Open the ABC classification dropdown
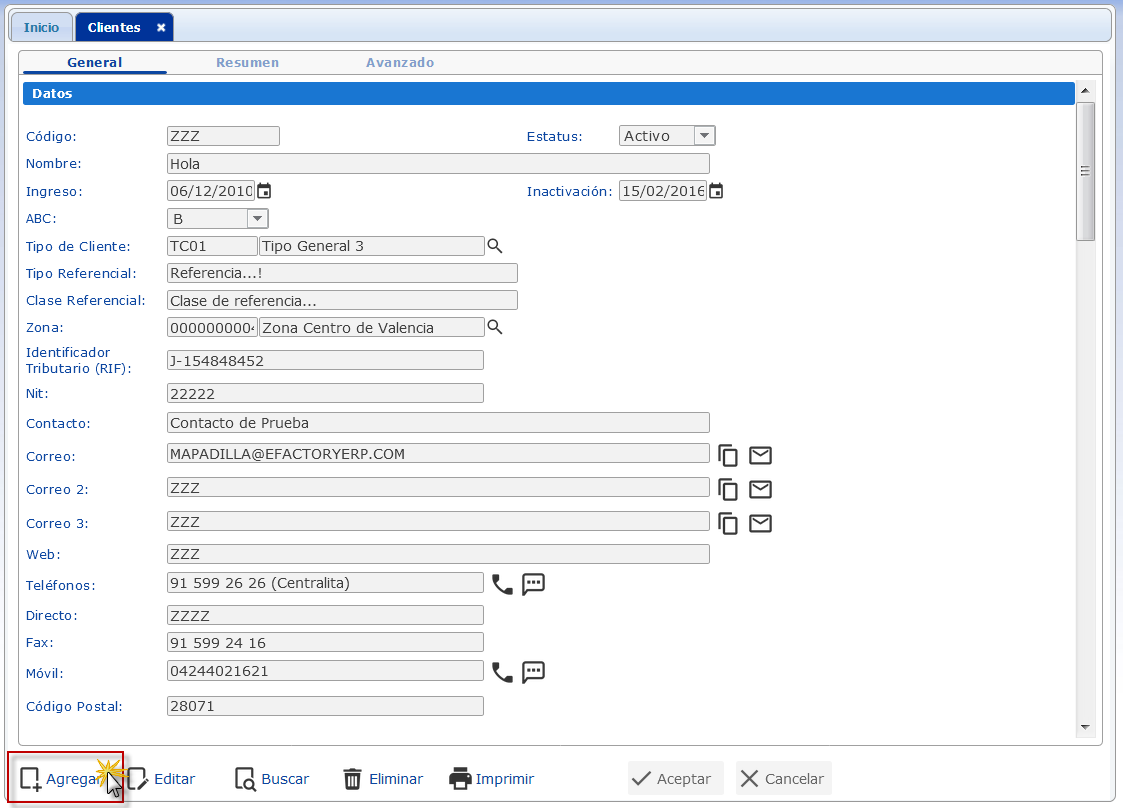This screenshot has width=1123, height=808. pyautogui.click(x=257, y=218)
